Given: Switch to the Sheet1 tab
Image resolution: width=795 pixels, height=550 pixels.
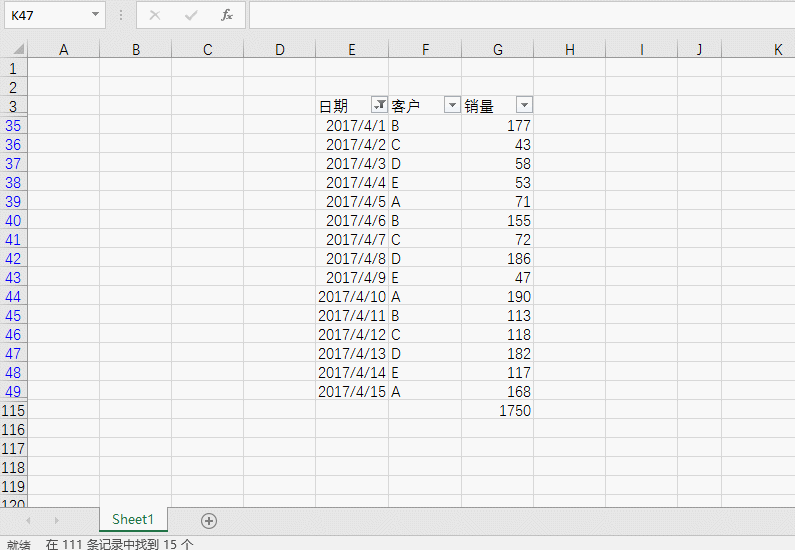Looking at the screenshot, I should 133,520.
